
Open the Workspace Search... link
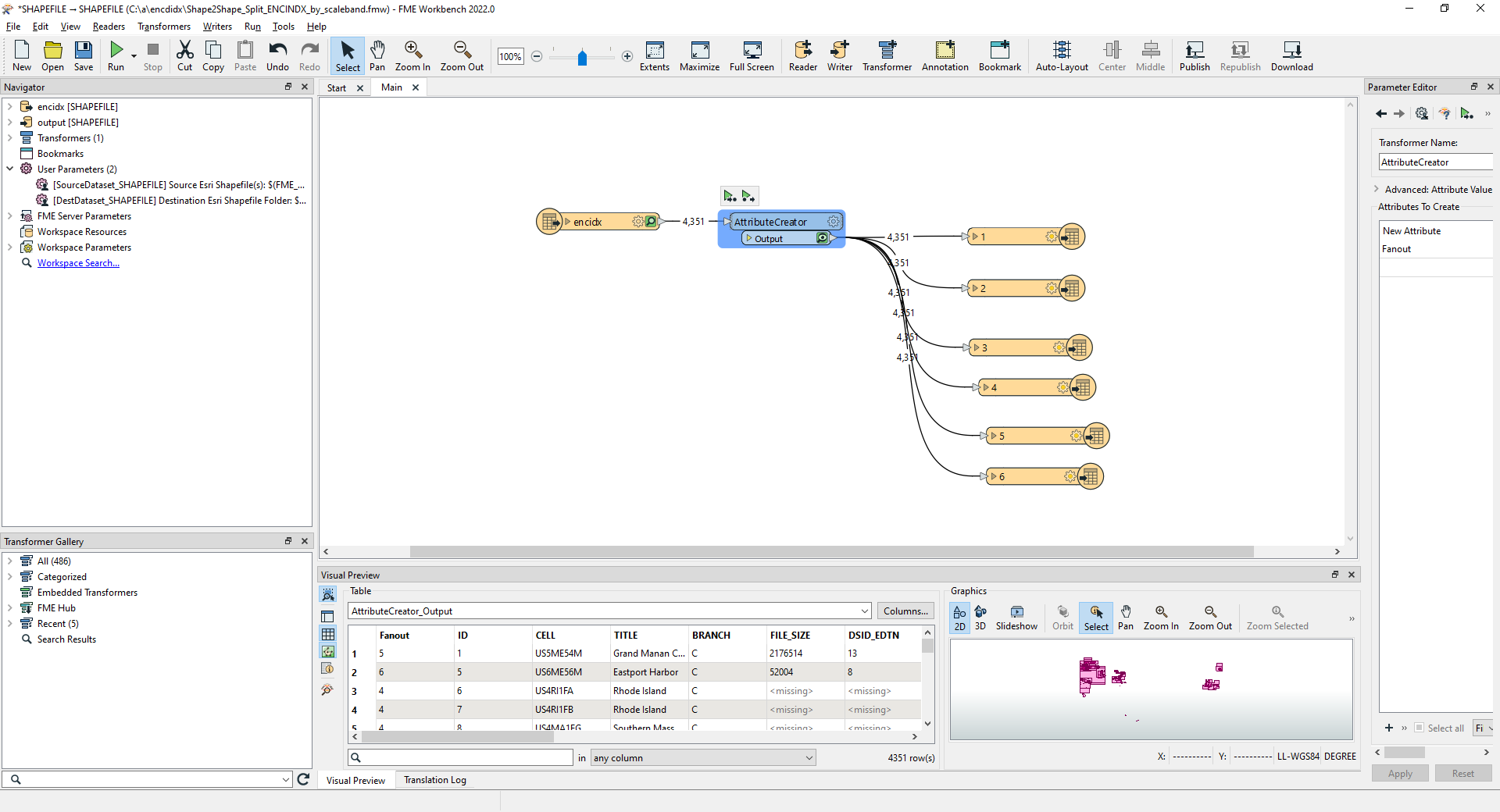[78, 263]
